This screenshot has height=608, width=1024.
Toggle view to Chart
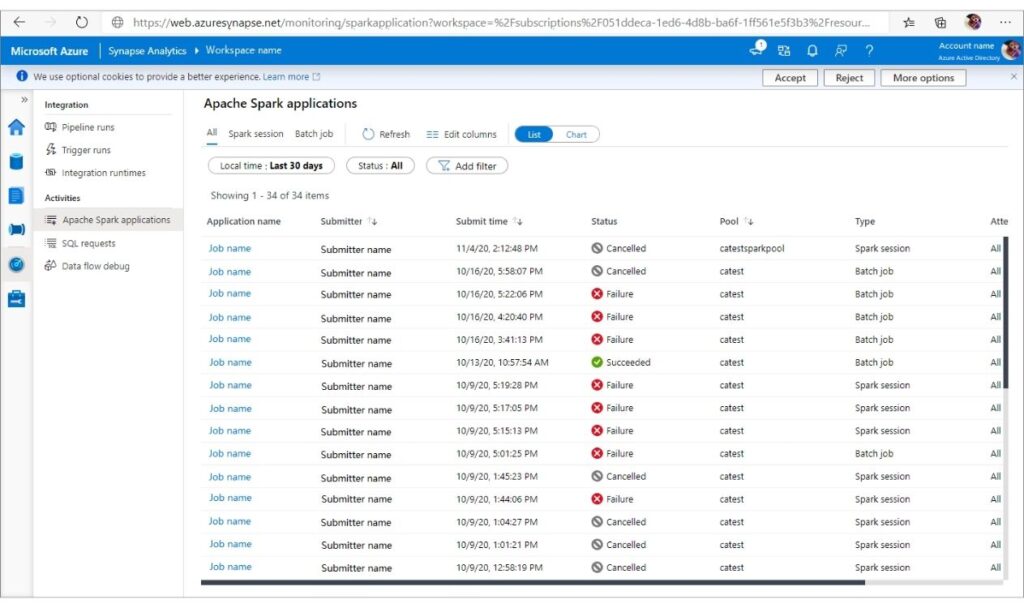(576, 135)
